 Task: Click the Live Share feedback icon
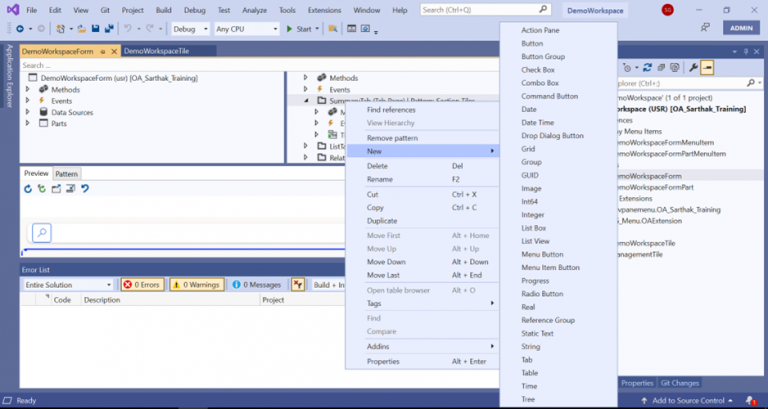(705, 28)
